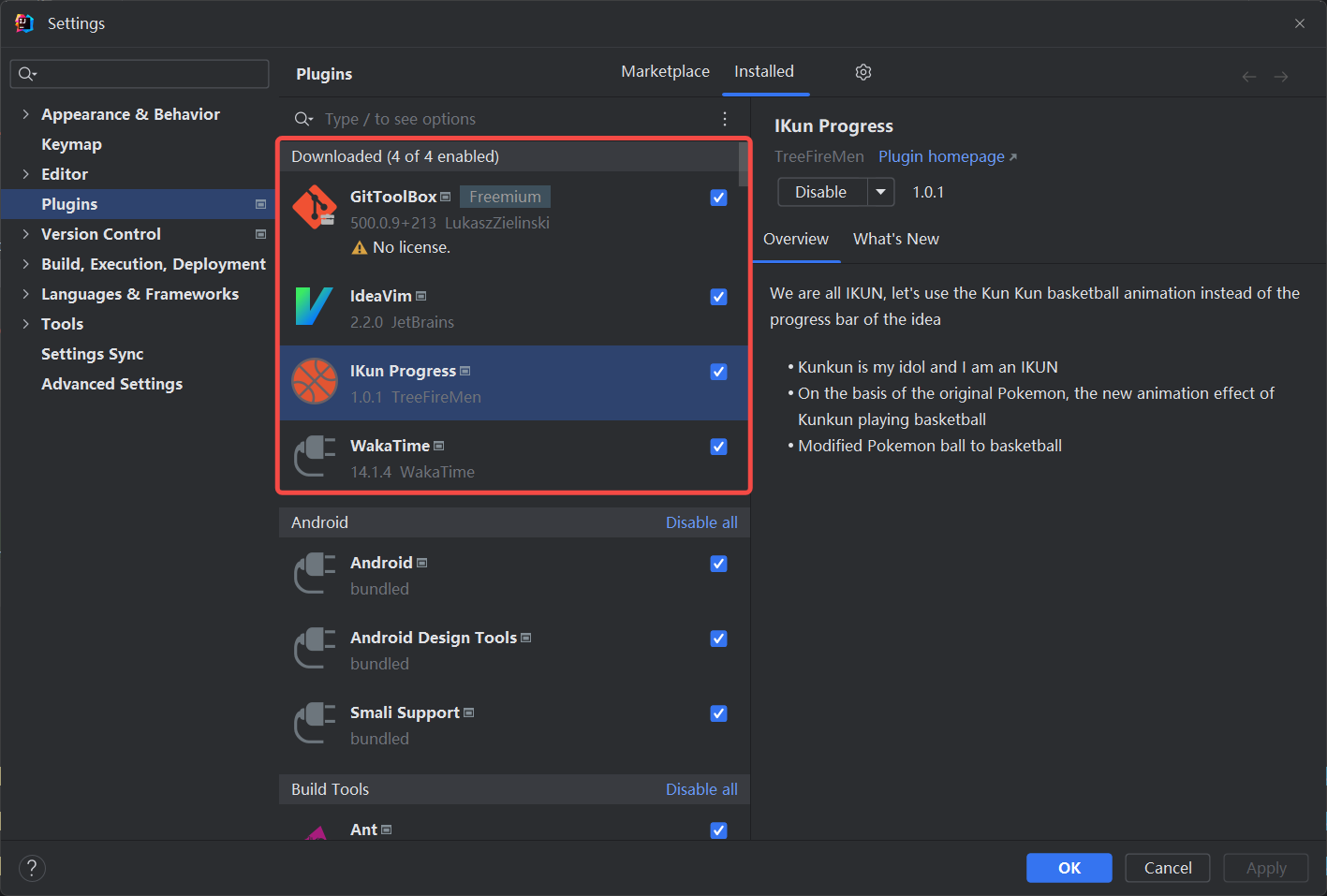Toggle the IdeaVim plugin checkbox
This screenshot has height=896, width=1327.
[x=719, y=297]
